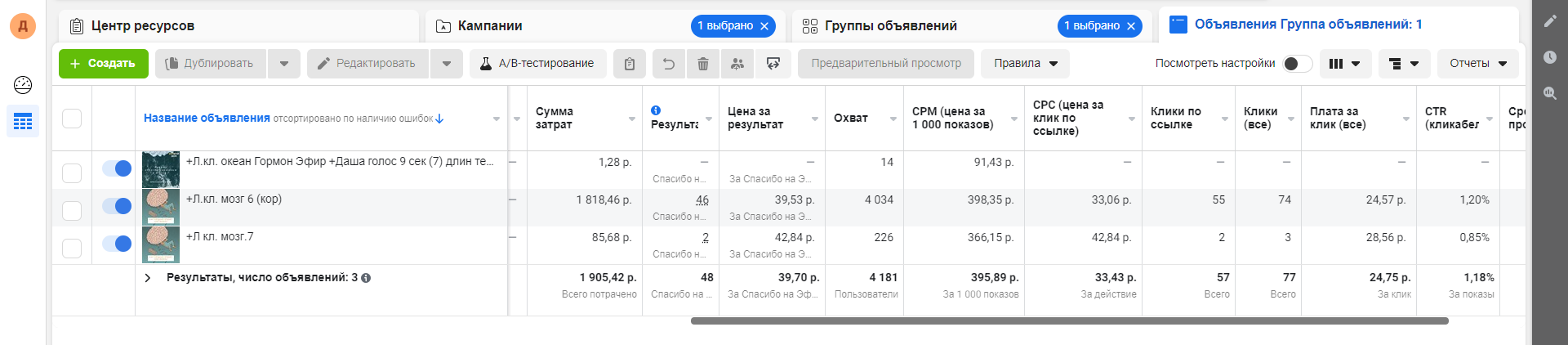The height and width of the screenshot is (345, 1568).
Task: Click the share preview icon in toolbar
Action: coord(773,64)
